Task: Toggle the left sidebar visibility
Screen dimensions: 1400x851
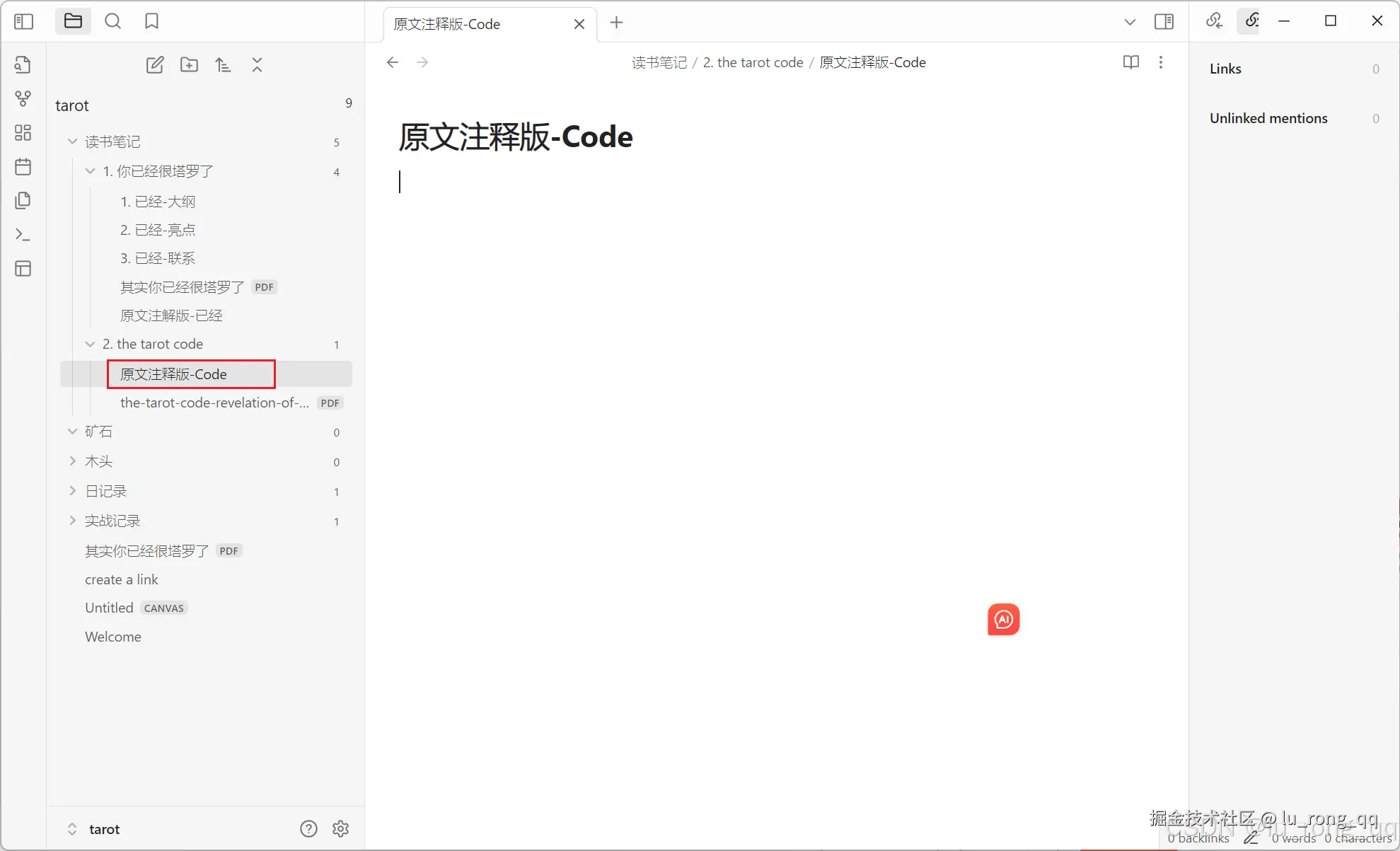Action: (x=23, y=21)
